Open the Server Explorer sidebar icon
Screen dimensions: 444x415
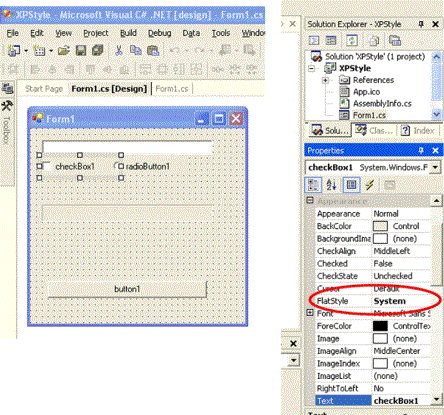pyautogui.click(x=7, y=88)
